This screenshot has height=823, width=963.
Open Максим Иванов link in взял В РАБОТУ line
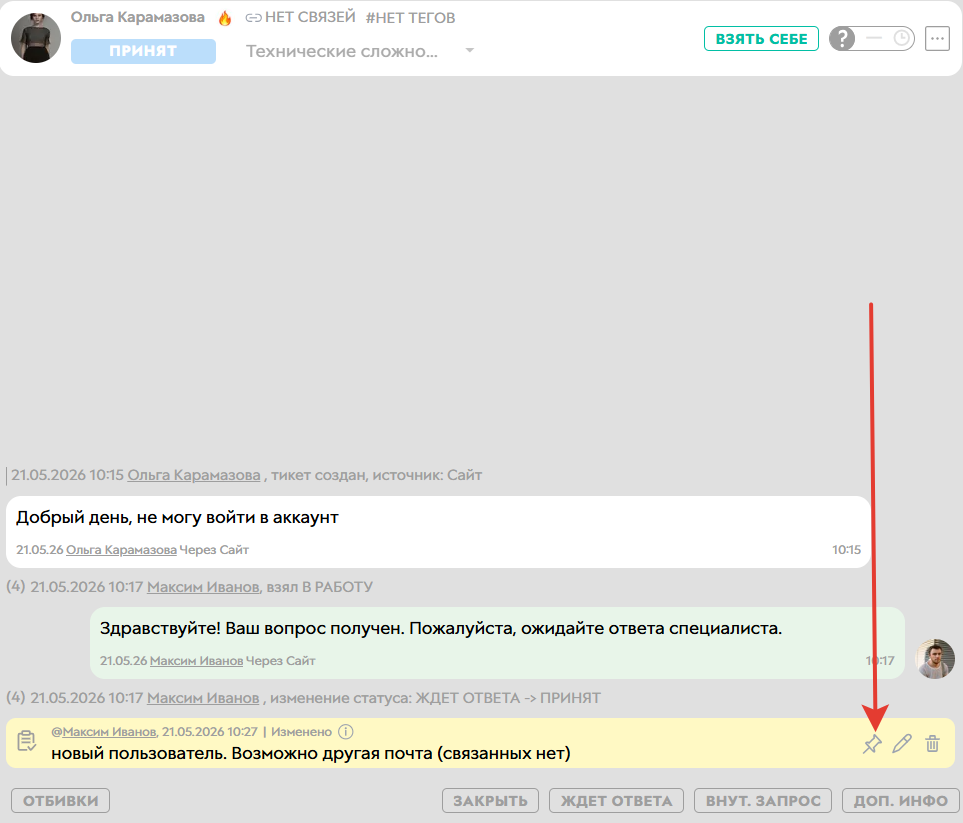(x=203, y=587)
